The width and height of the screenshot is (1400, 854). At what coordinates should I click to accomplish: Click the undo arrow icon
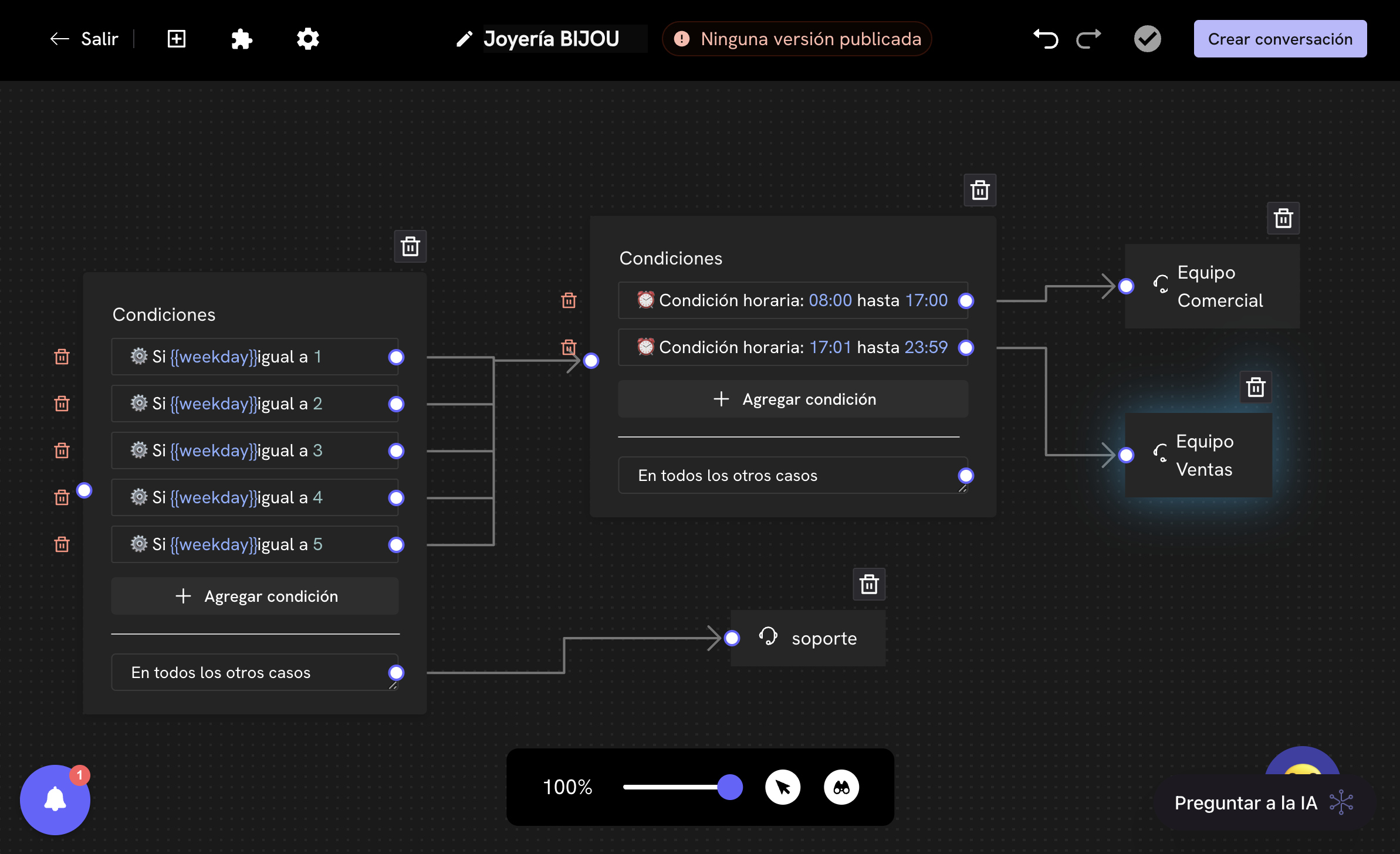pyautogui.click(x=1046, y=39)
